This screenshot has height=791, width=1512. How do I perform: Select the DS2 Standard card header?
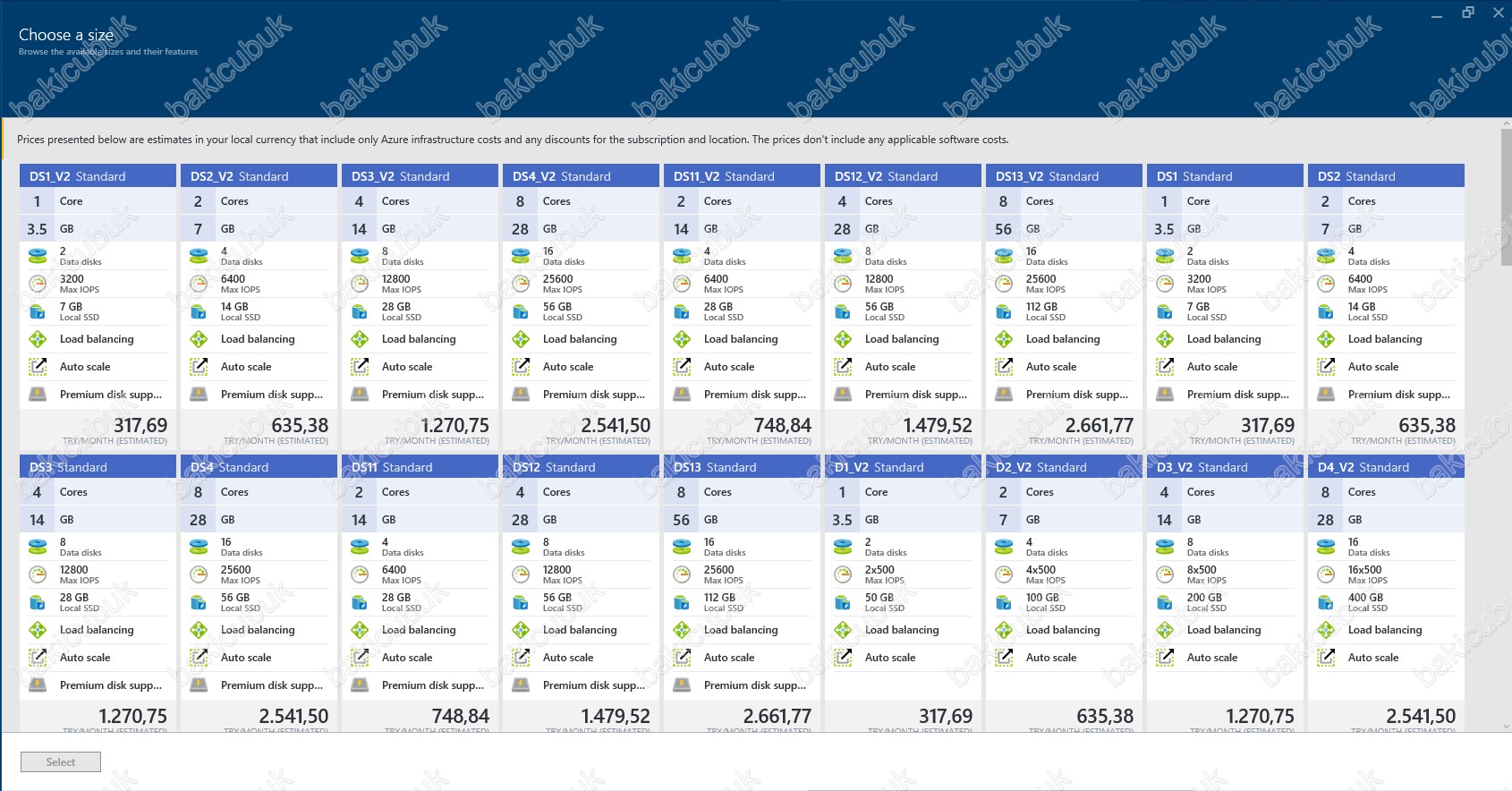click(1387, 176)
